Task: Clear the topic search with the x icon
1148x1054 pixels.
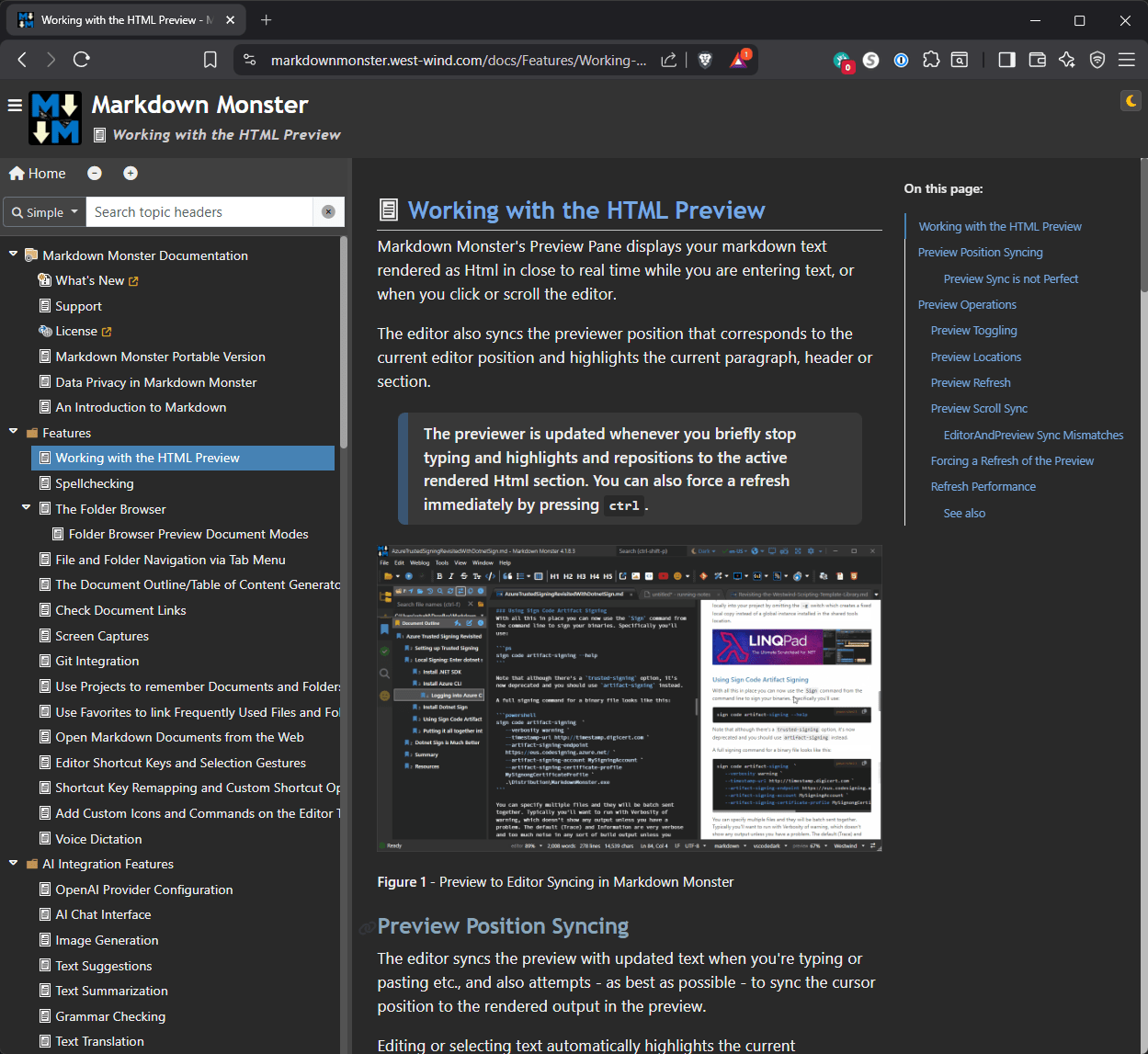Action: [328, 211]
